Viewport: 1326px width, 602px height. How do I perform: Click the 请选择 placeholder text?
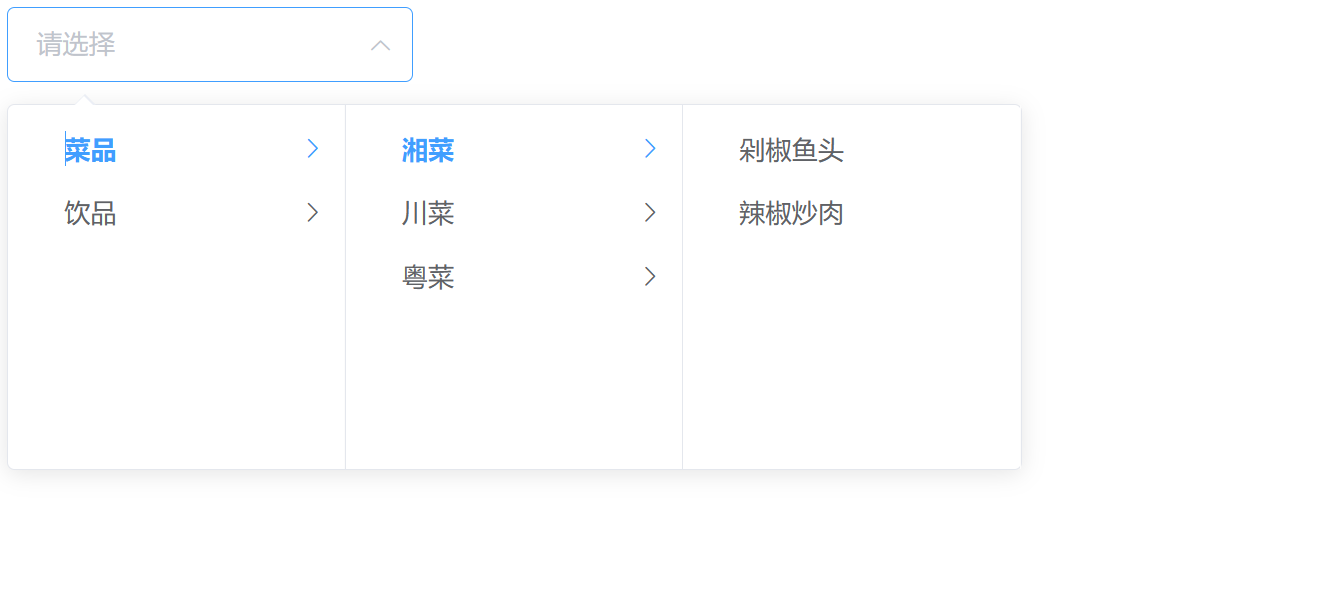(76, 45)
